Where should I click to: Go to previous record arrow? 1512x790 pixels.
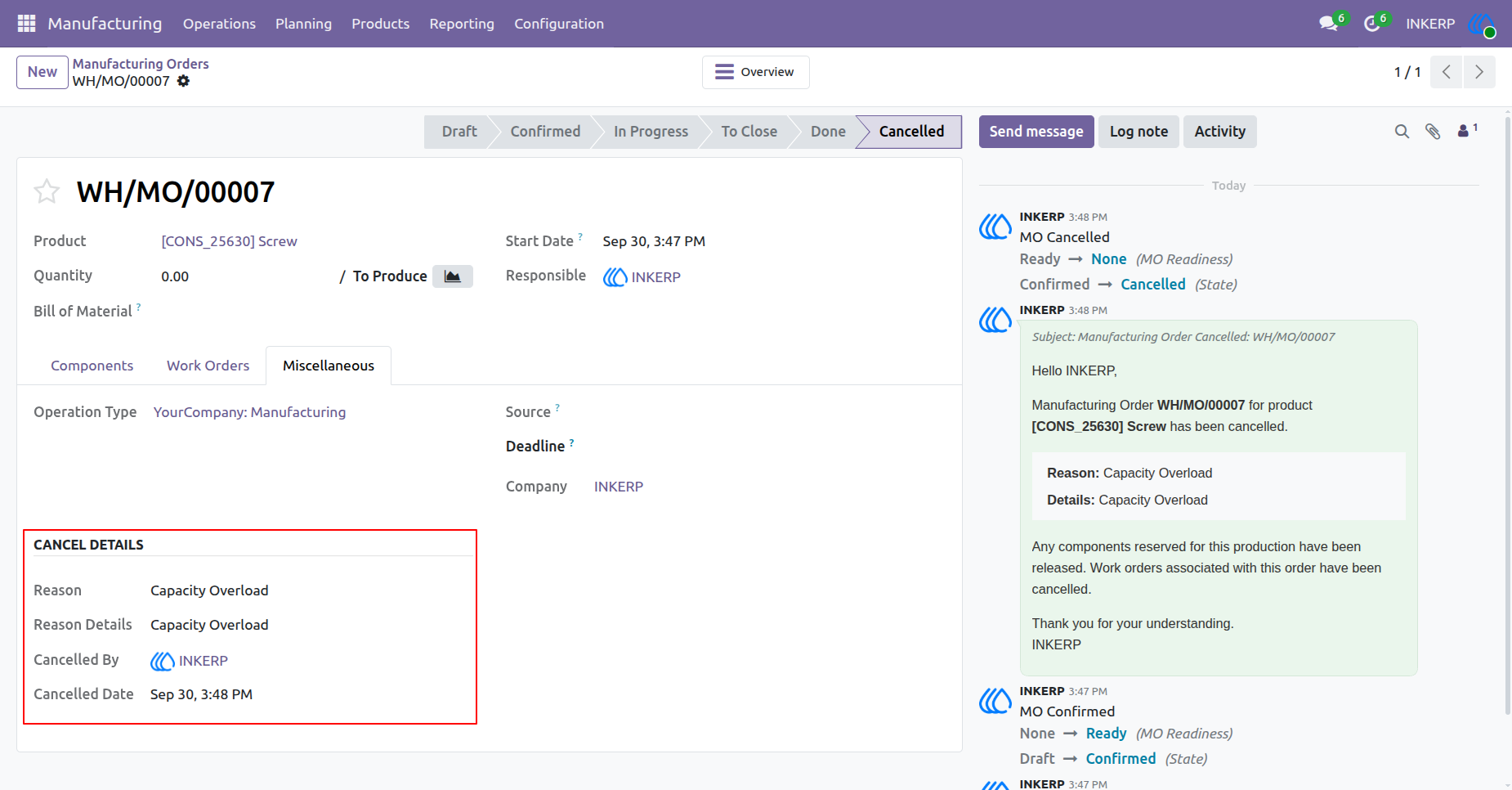pos(1447,72)
